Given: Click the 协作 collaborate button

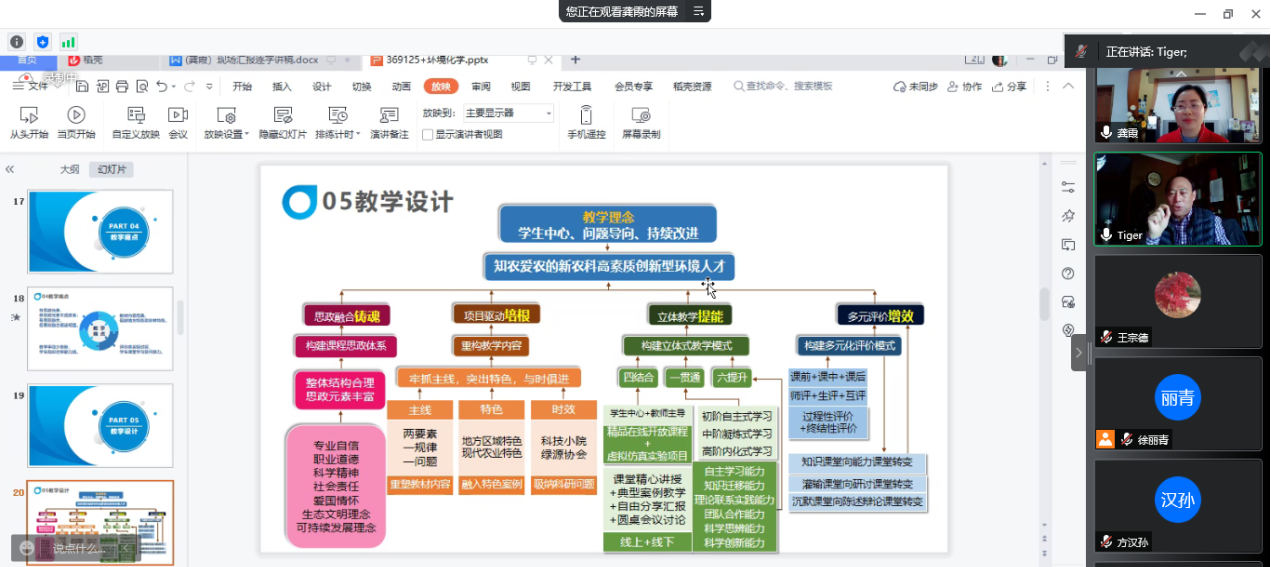Looking at the screenshot, I should pos(964,87).
